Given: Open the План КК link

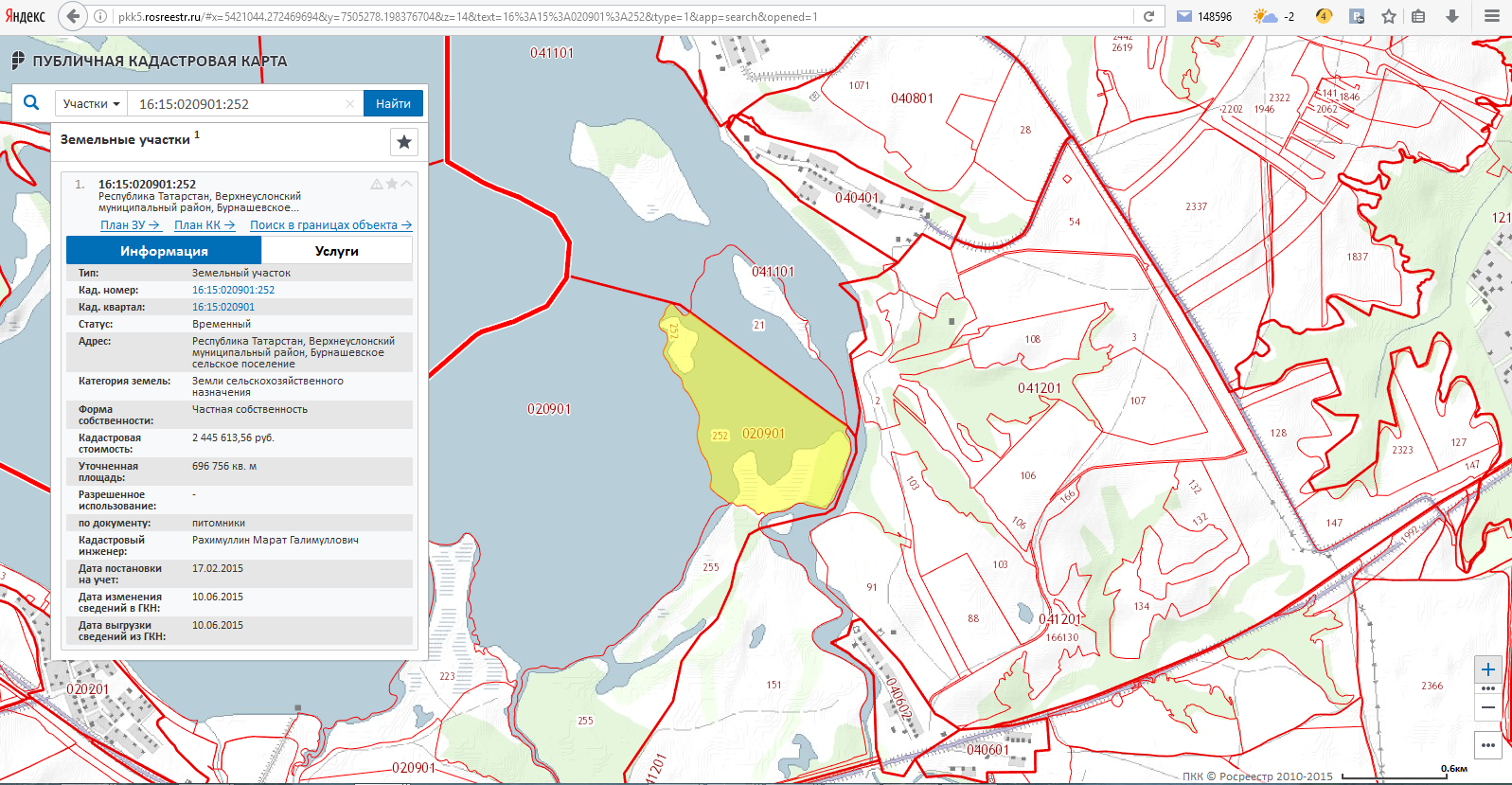Looking at the screenshot, I should pos(205,225).
